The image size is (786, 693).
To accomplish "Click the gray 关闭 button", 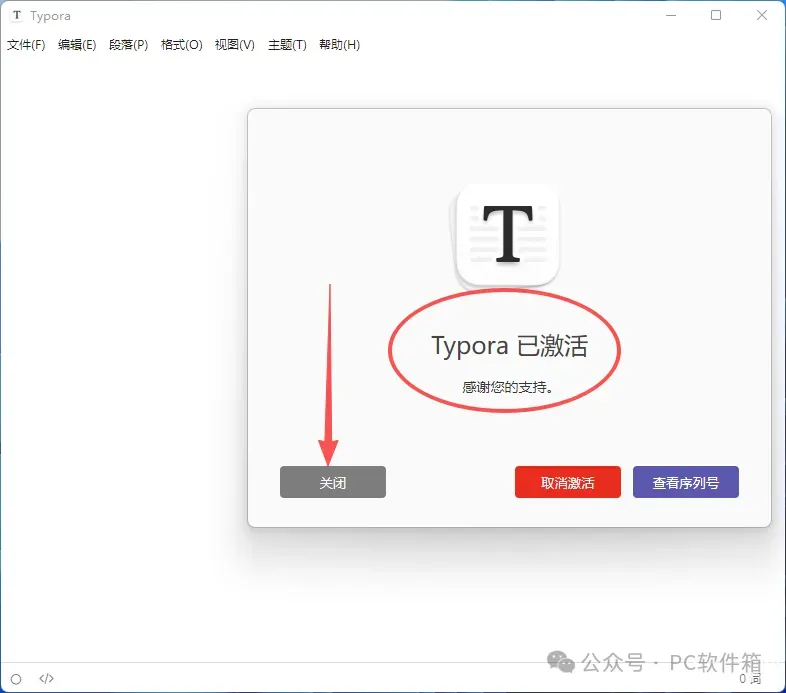I will [x=333, y=482].
